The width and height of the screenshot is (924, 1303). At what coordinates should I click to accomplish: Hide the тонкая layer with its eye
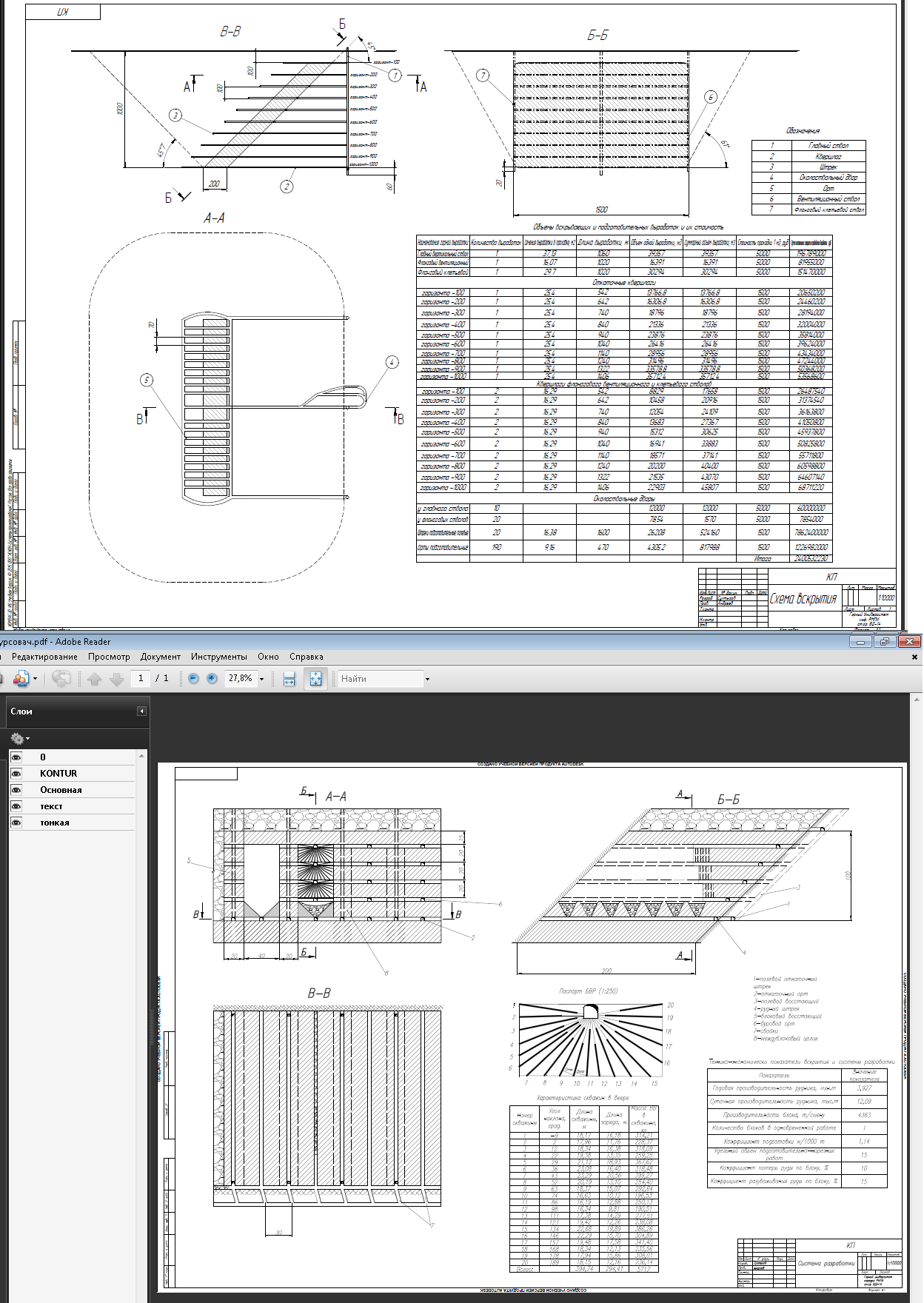coord(16,823)
